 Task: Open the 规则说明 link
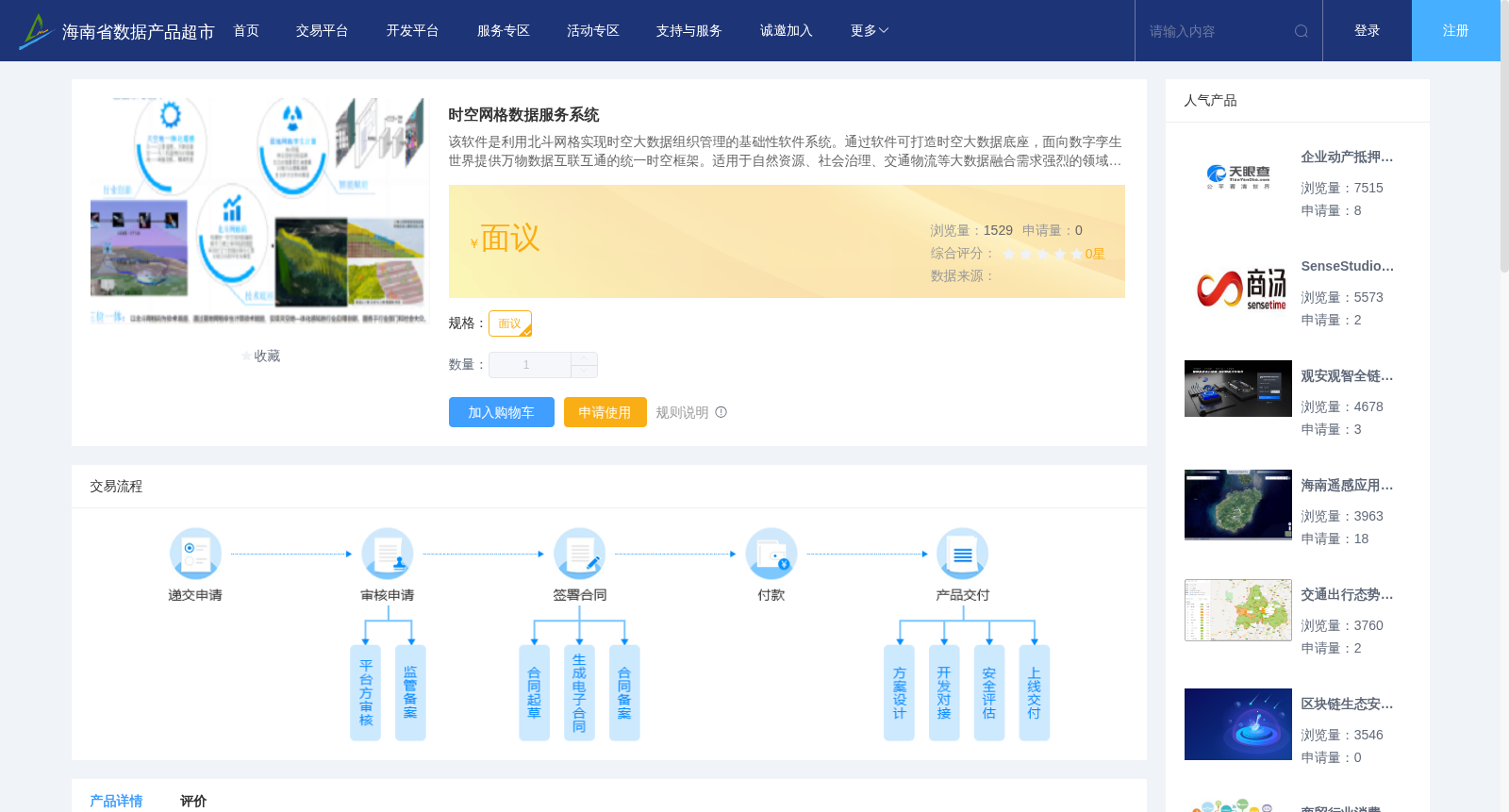(682, 412)
